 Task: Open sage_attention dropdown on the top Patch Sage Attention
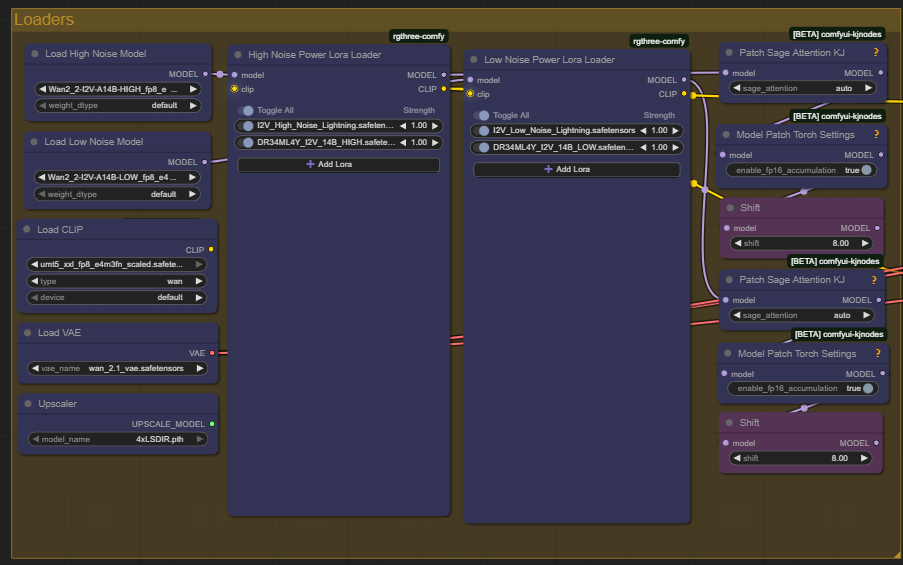pyautogui.click(x=803, y=88)
